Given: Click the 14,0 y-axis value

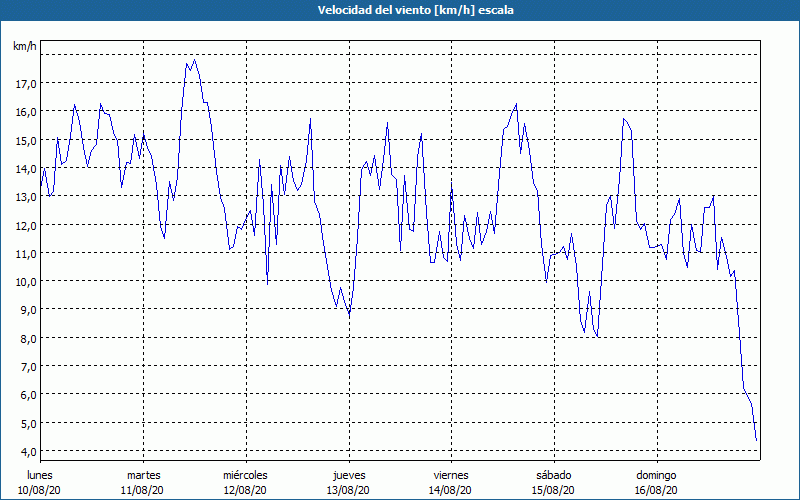Looking at the screenshot, I should (x=26, y=169).
